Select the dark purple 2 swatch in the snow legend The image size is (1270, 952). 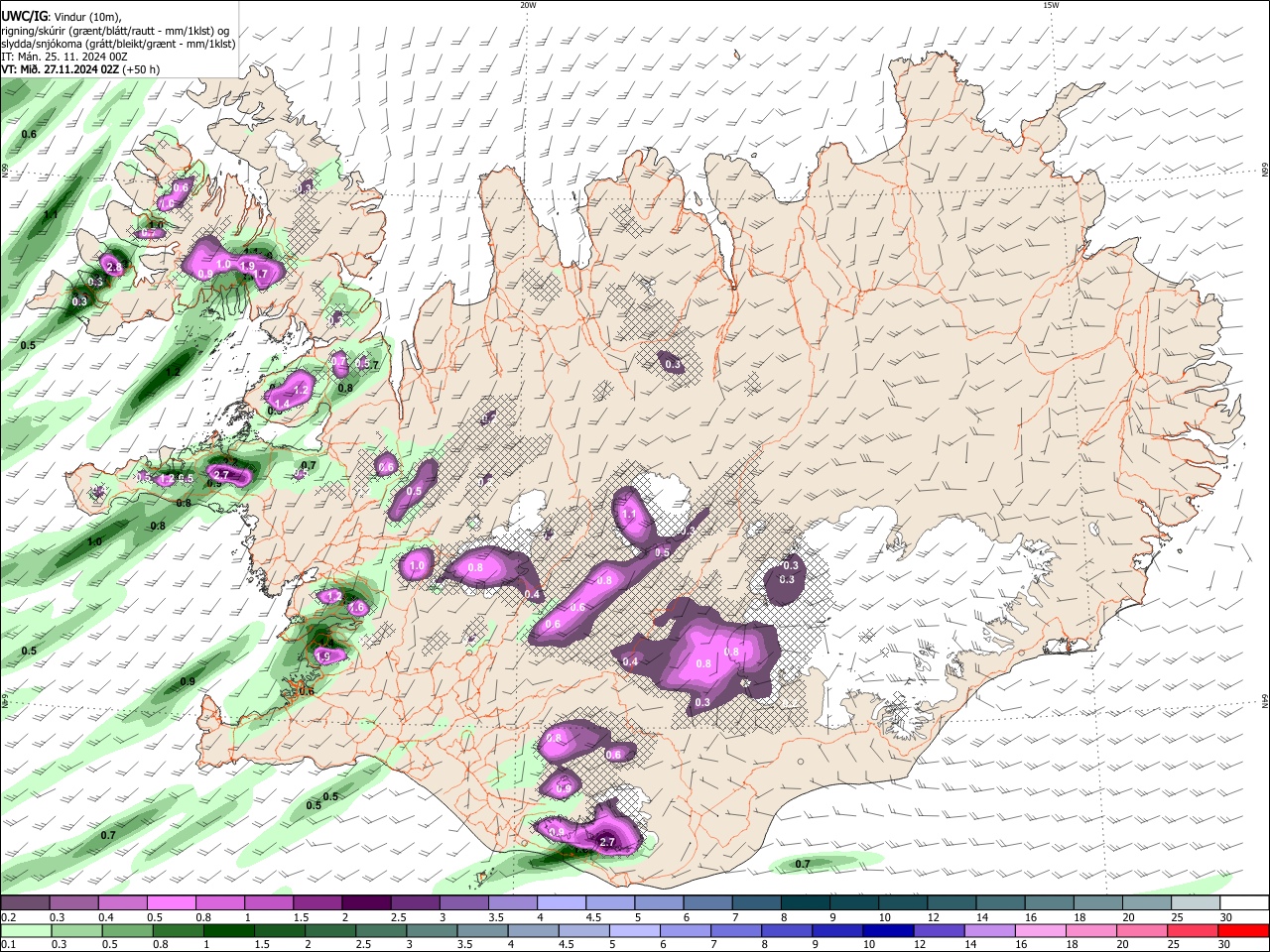coord(366,902)
